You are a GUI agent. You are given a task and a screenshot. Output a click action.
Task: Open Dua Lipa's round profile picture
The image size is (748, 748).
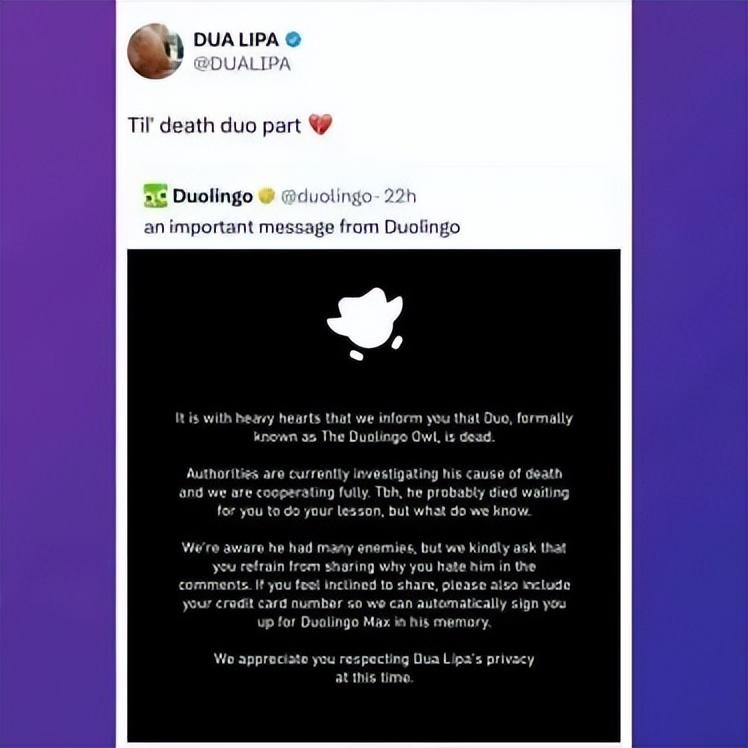(155, 51)
